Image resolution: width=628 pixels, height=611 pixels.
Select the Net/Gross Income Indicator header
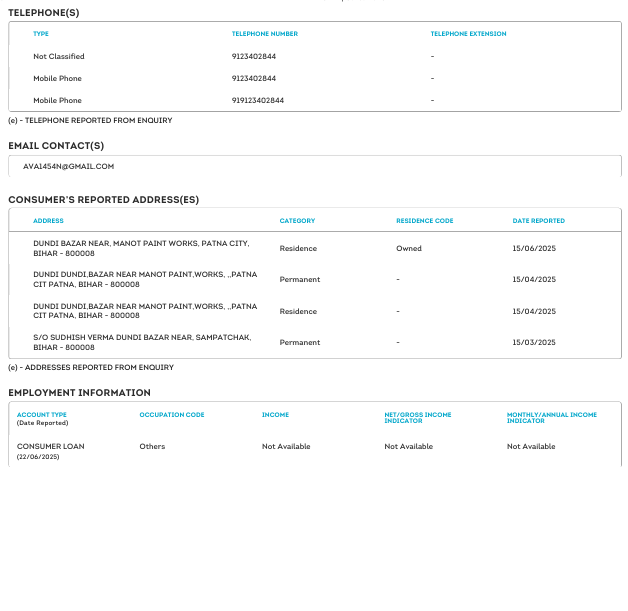pyautogui.click(x=417, y=417)
